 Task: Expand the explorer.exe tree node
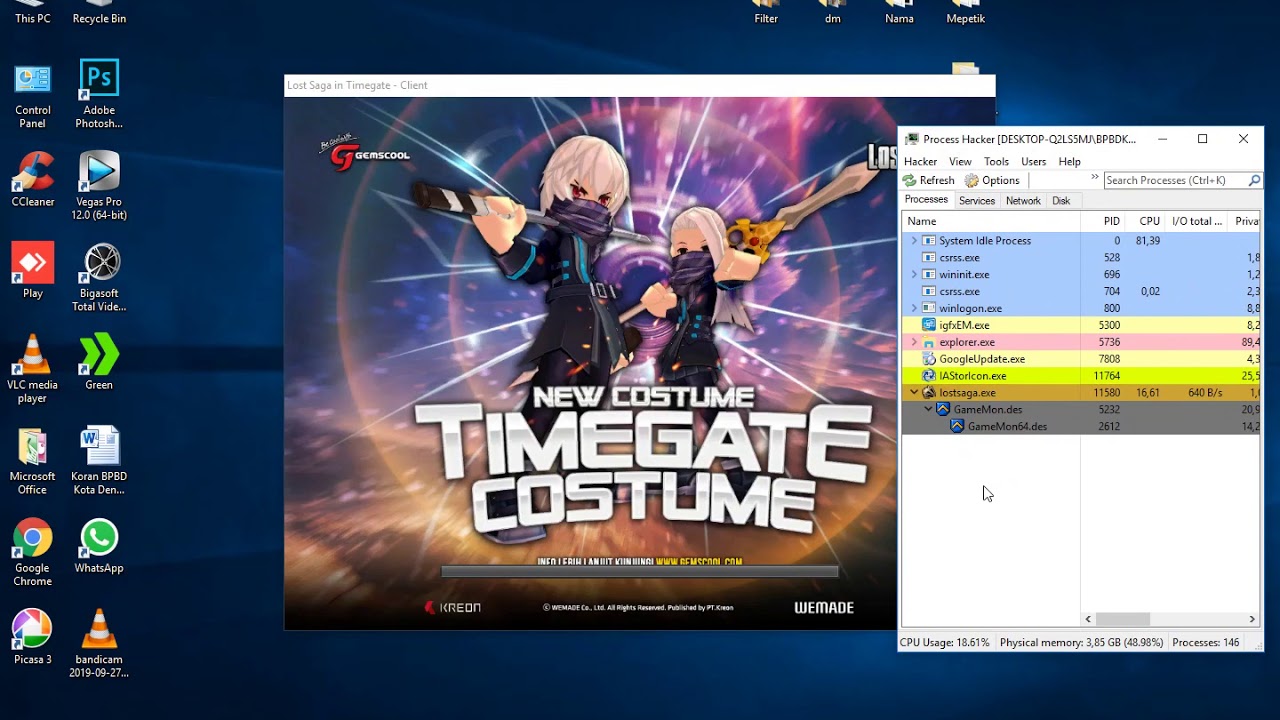point(914,342)
